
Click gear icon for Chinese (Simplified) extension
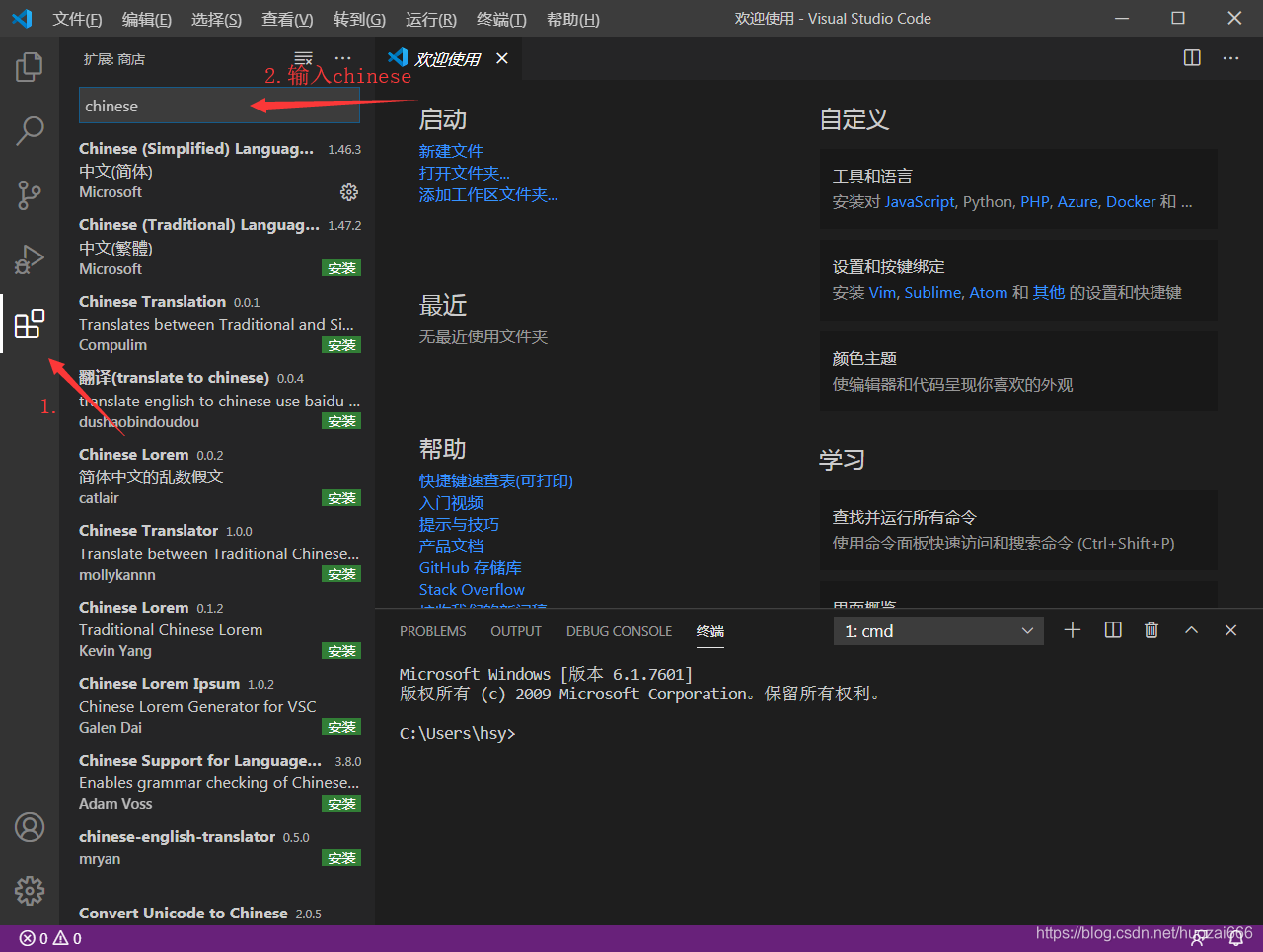pos(349,192)
